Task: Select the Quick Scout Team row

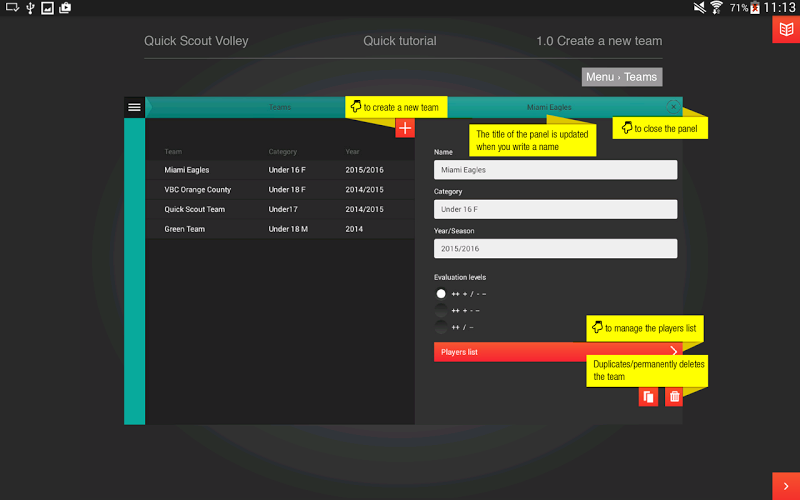Action: [280, 209]
